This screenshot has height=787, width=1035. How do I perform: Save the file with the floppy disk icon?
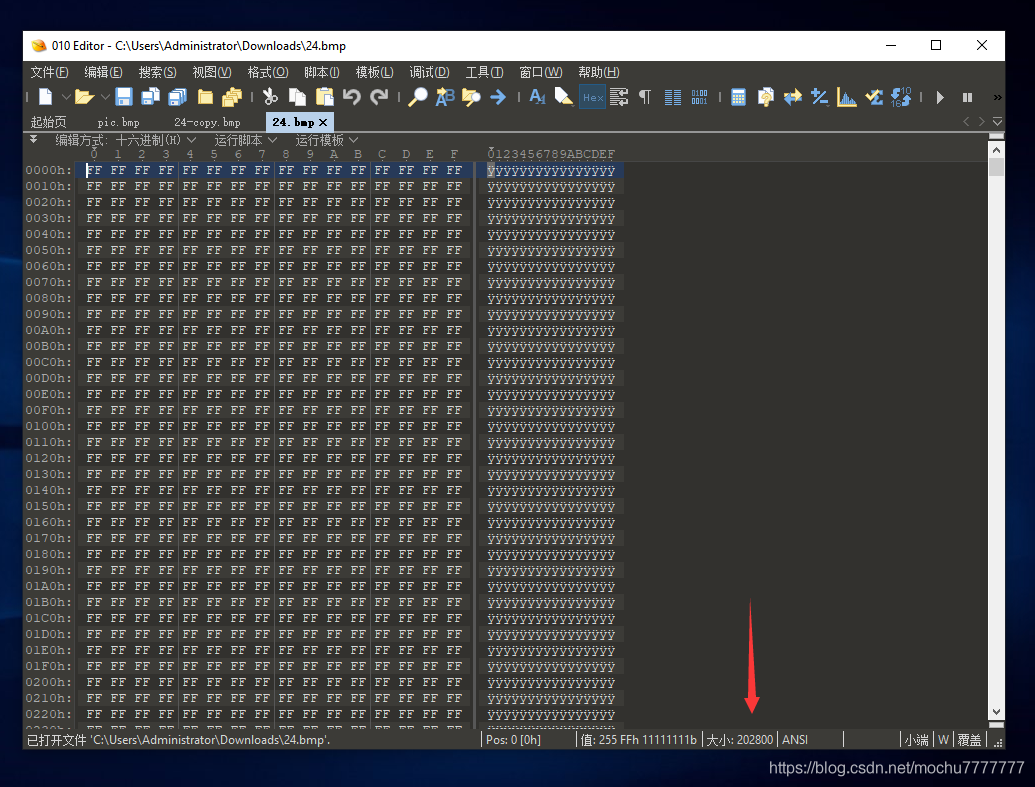123,97
